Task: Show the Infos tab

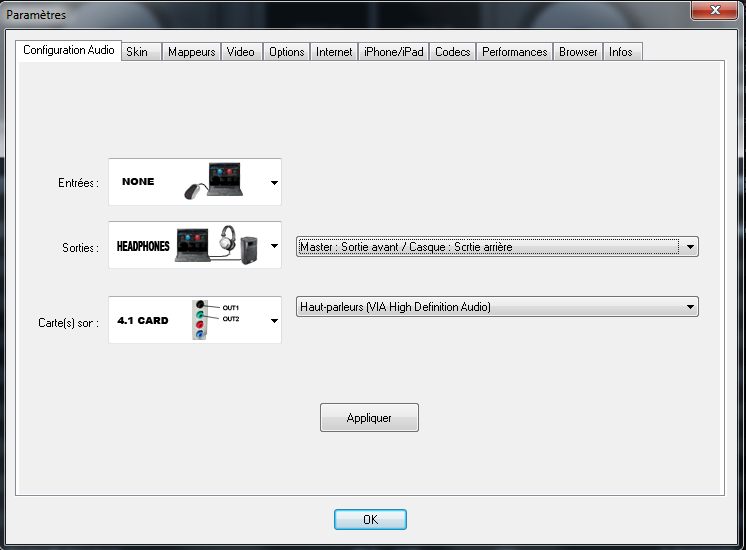Action: click(x=622, y=51)
